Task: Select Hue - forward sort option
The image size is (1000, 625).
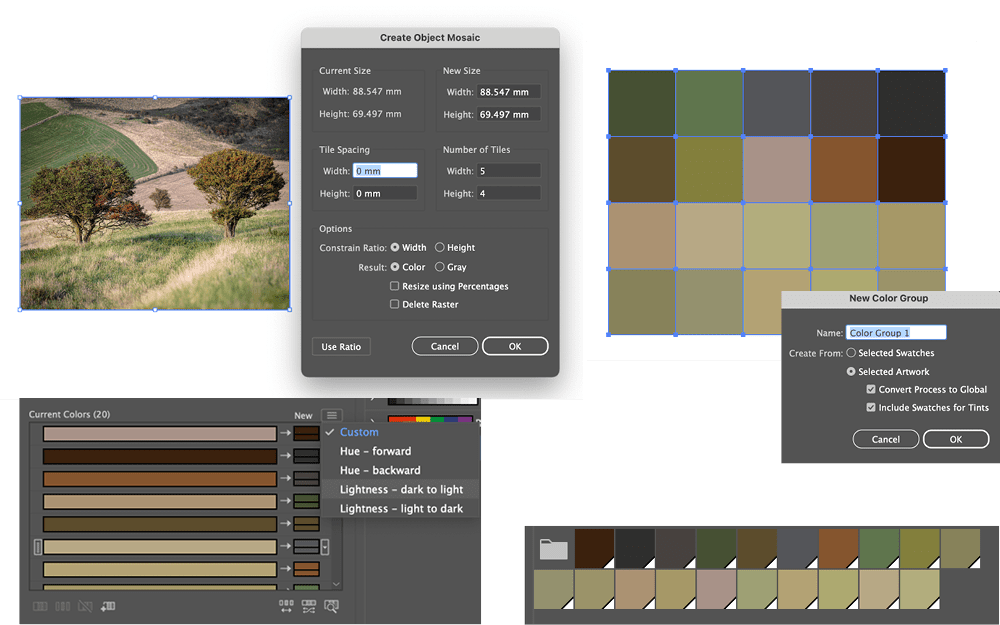Action: 375,451
